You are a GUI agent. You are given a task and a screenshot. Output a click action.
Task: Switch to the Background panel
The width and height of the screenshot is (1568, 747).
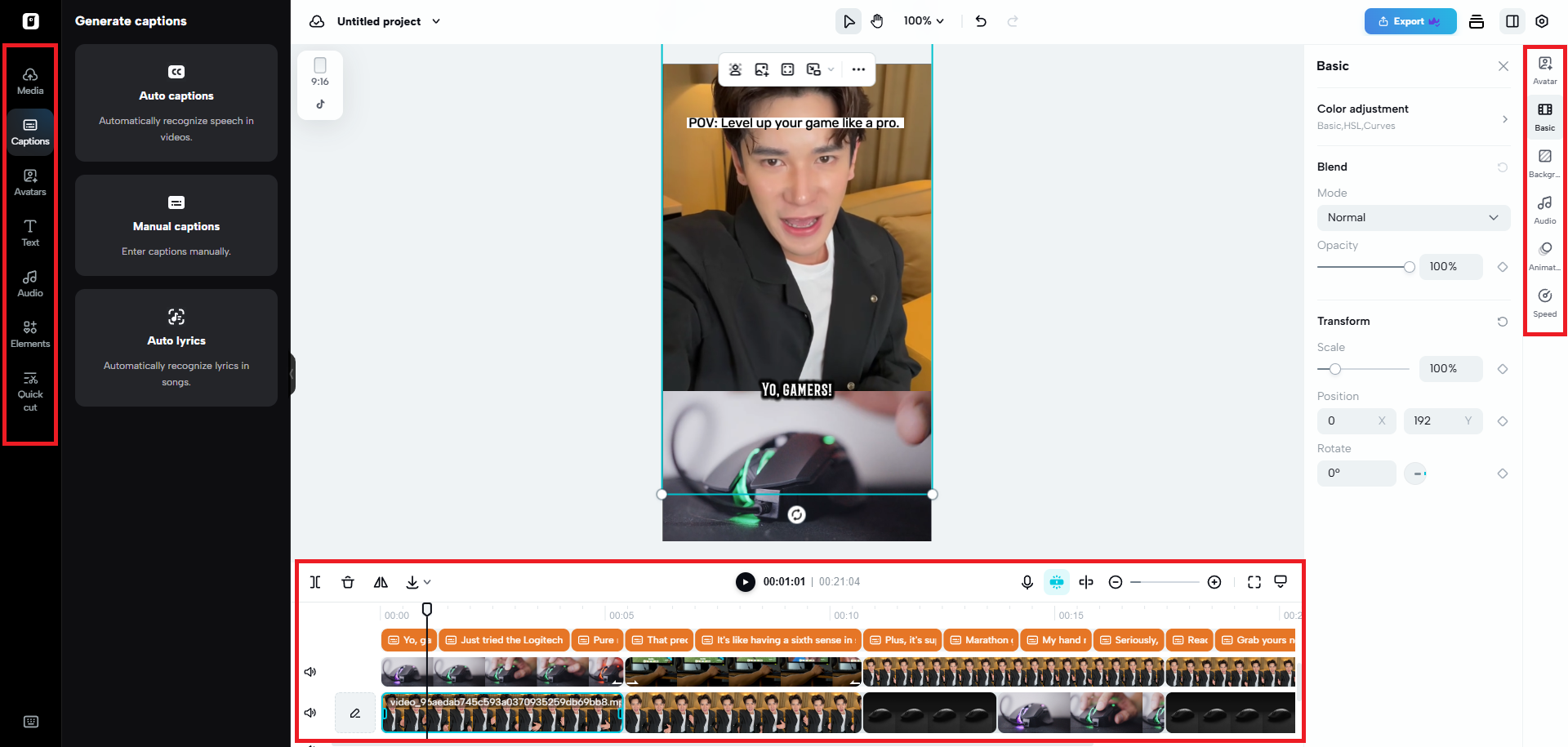tap(1544, 161)
